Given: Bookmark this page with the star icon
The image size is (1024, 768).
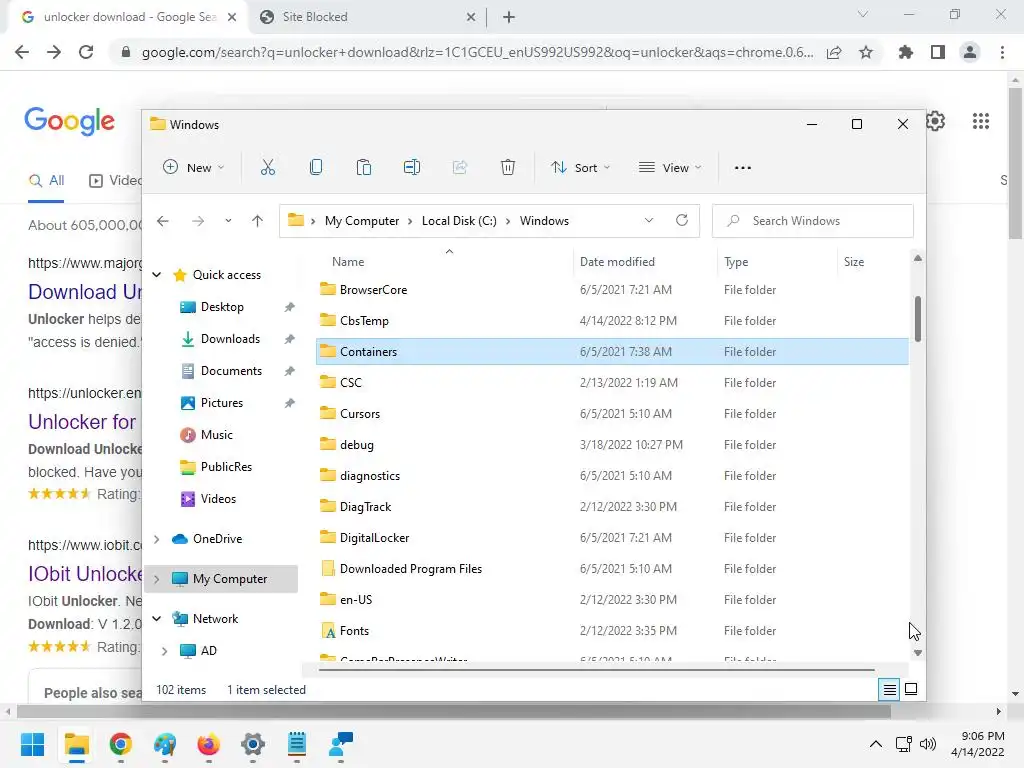Looking at the screenshot, I should [x=866, y=52].
